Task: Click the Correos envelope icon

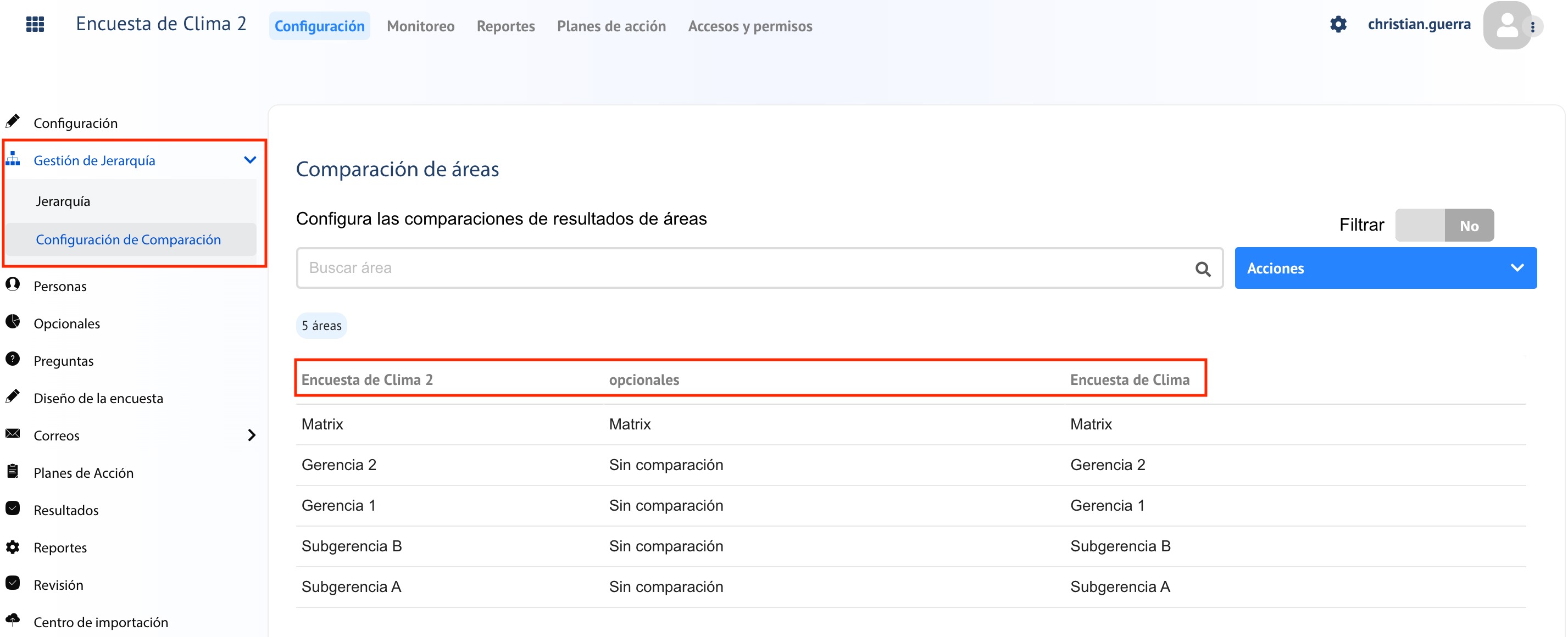Action: point(13,434)
